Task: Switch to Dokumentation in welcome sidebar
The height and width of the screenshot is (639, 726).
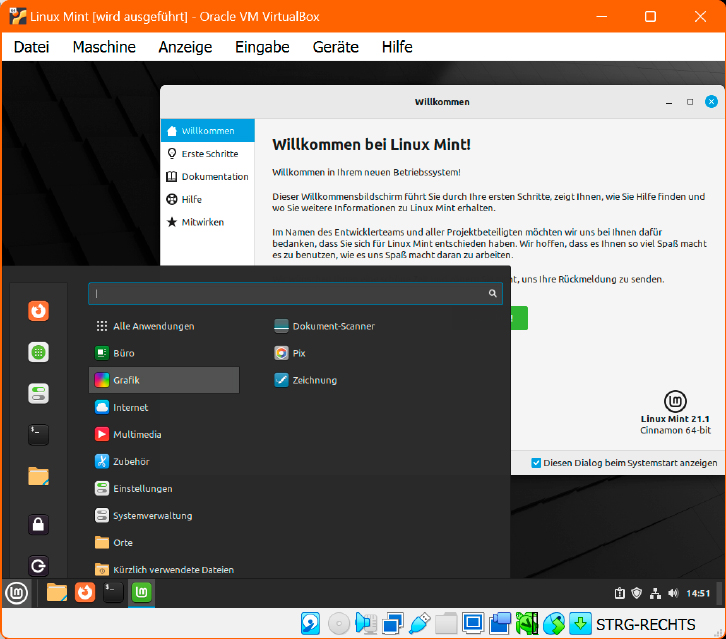Action: coord(207,176)
